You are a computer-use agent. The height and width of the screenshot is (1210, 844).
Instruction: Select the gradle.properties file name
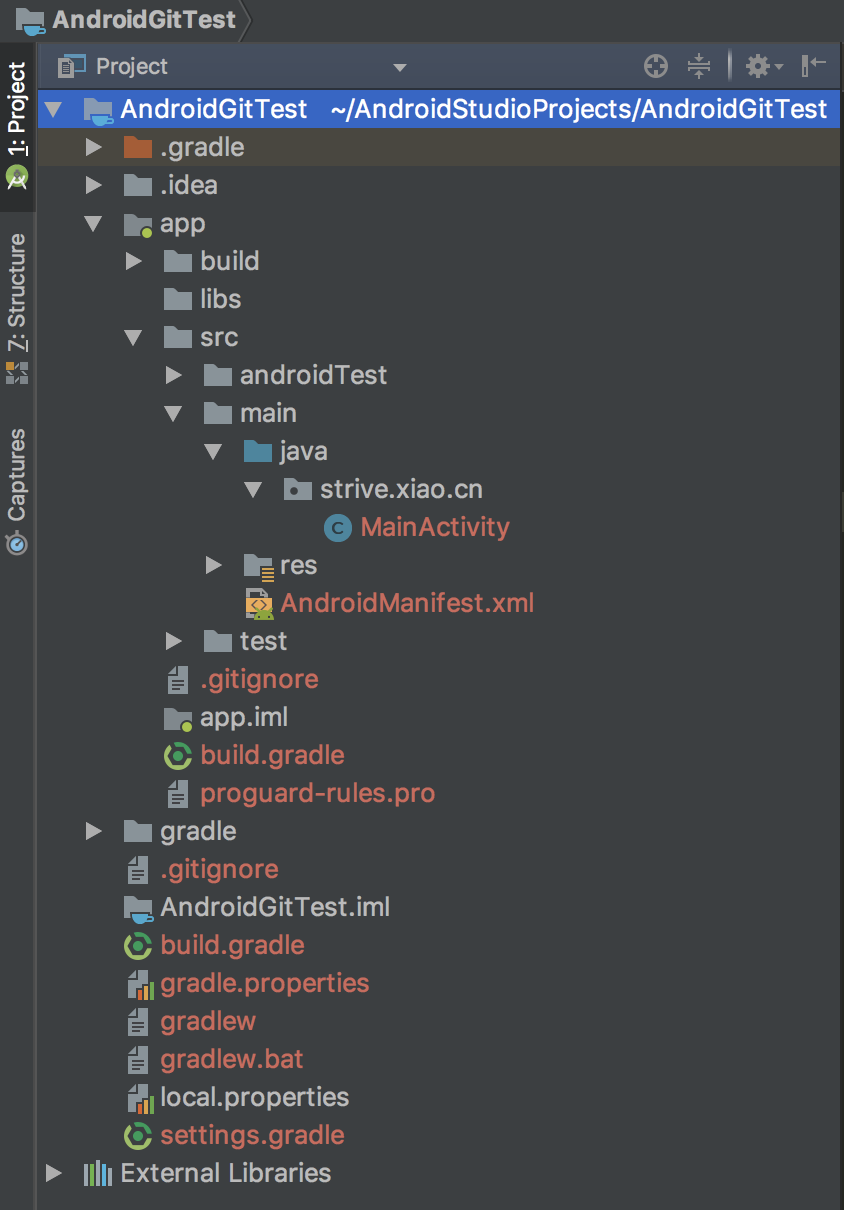coord(265,985)
